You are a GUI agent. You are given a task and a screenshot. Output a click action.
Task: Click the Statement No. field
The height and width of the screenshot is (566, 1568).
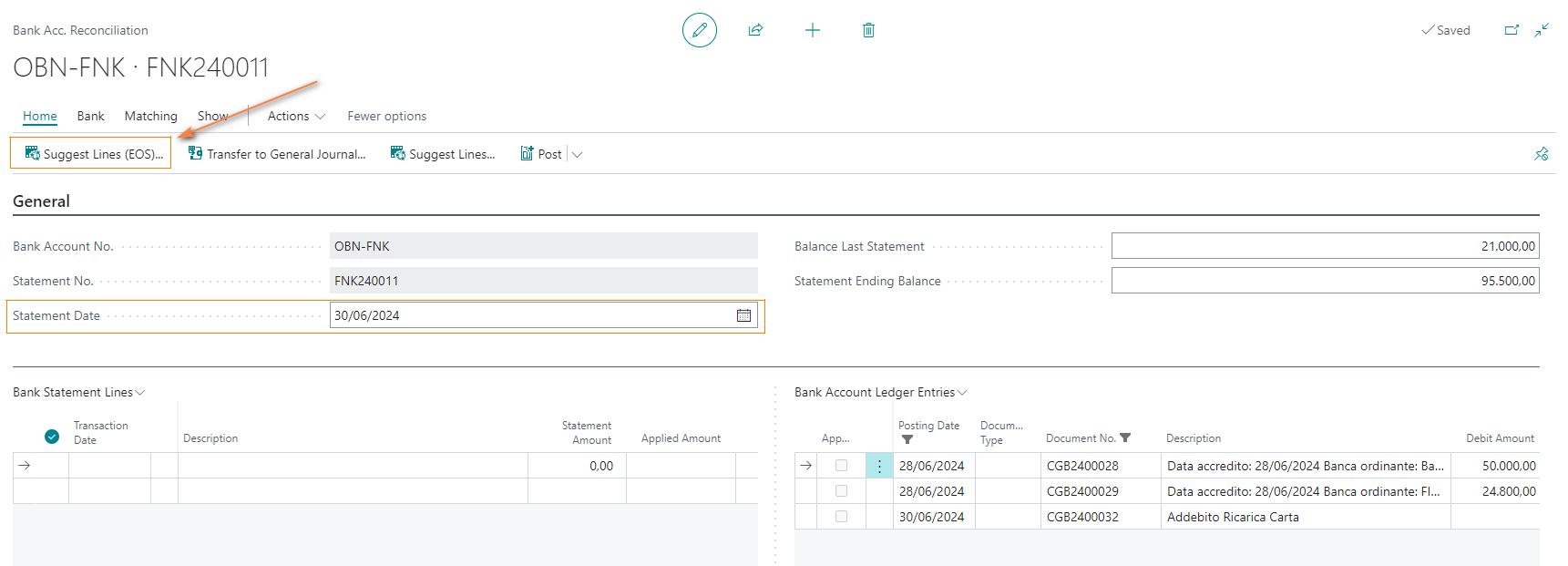coord(544,281)
